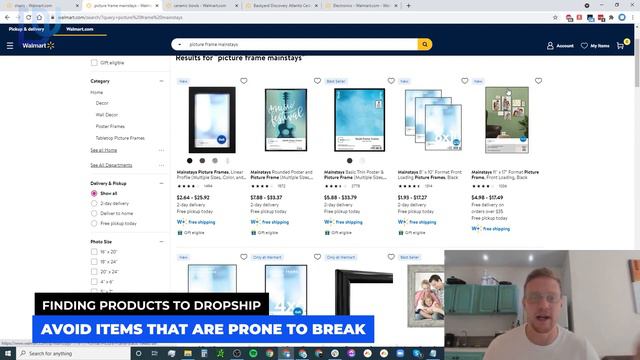Screen dimensions: 640x360
Task: Pick the white swatch on the Linear Profile frame
Action: click(x=228, y=161)
